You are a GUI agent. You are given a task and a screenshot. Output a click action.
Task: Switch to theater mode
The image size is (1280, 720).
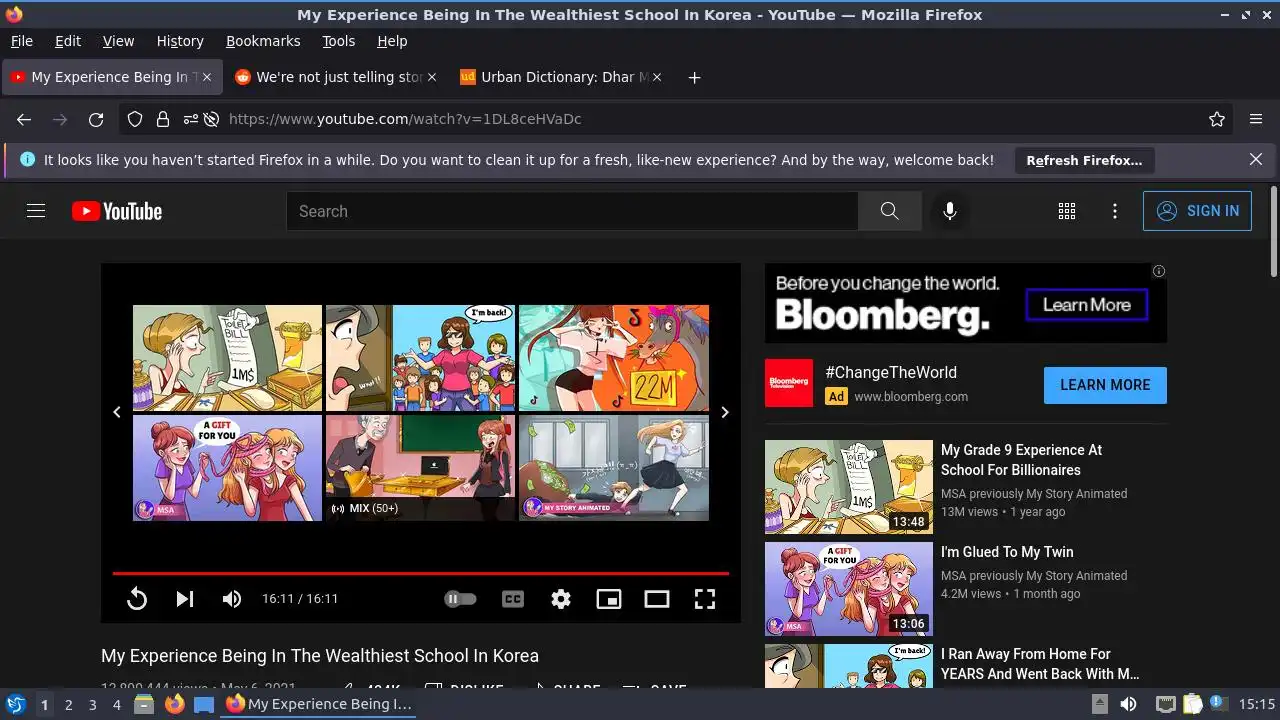point(657,599)
